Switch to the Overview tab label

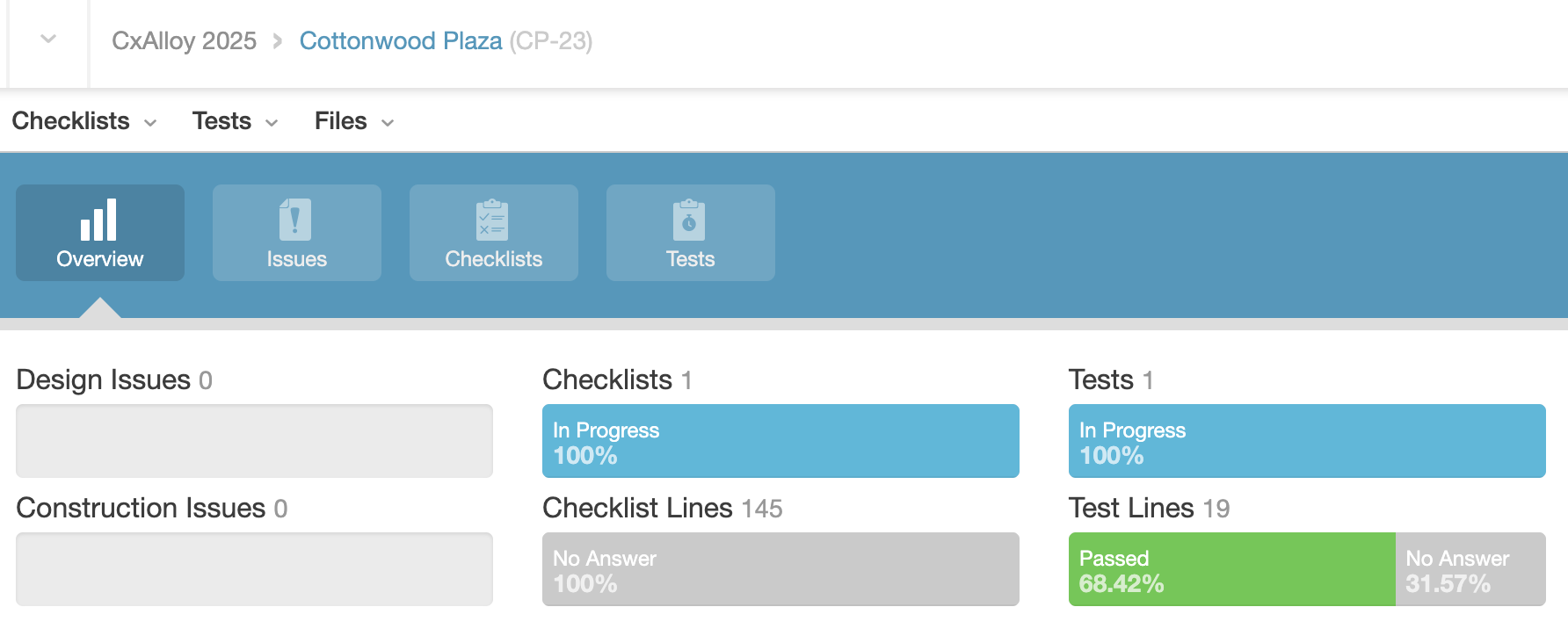(x=100, y=259)
